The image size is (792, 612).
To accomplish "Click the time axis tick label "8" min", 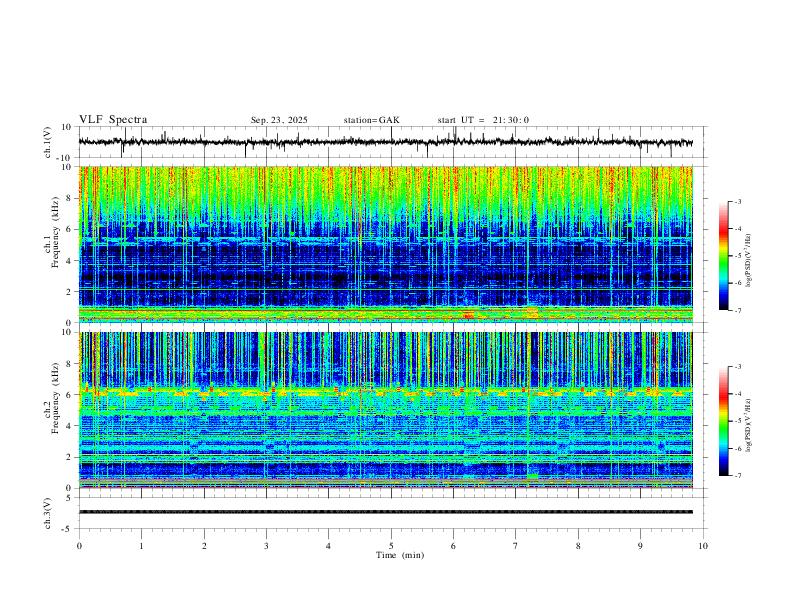I will tap(578, 546).
